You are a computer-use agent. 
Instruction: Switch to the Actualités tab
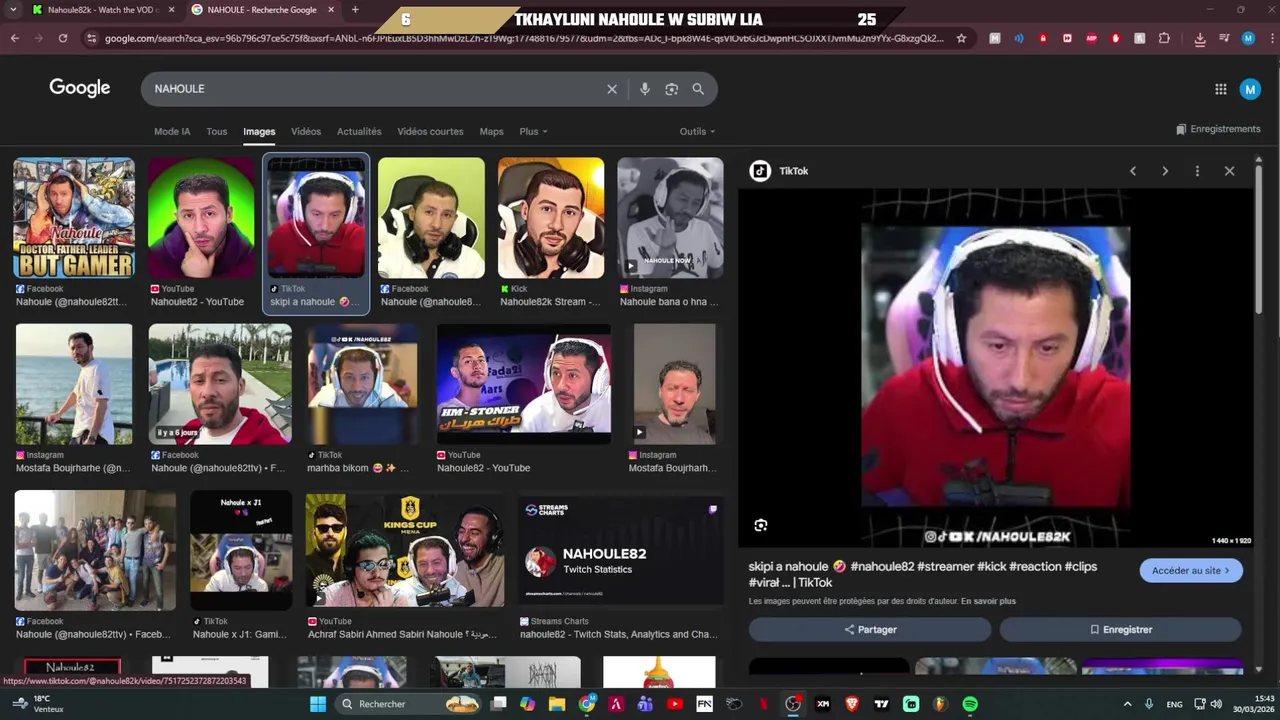tap(359, 131)
